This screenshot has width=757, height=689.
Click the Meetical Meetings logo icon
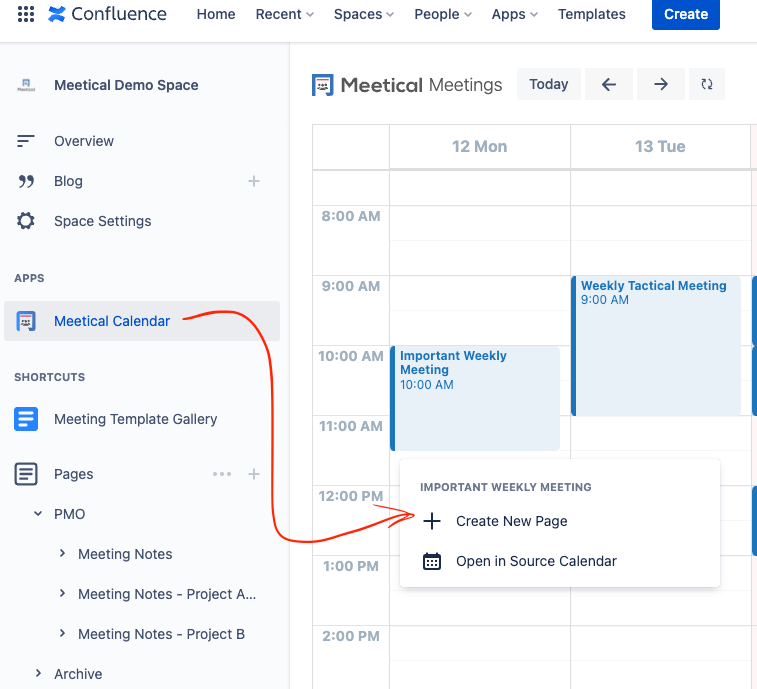(322, 85)
